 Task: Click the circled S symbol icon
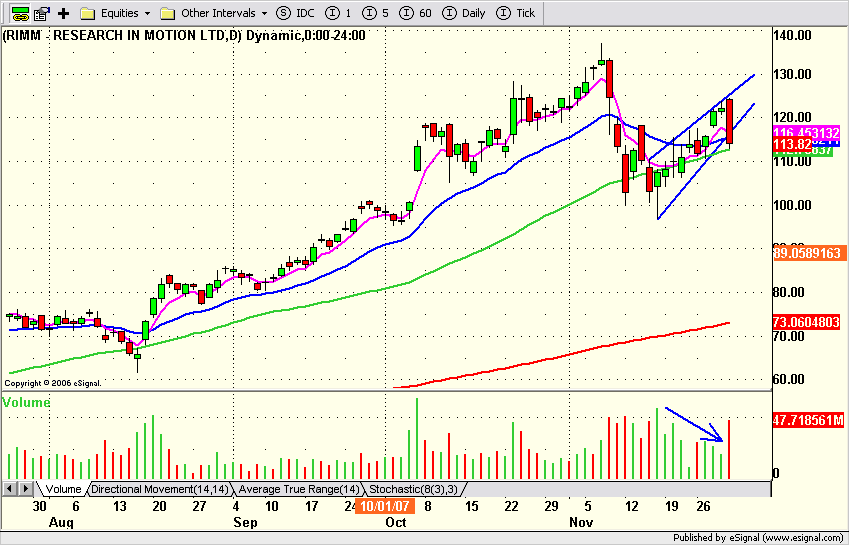click(283, 13)
